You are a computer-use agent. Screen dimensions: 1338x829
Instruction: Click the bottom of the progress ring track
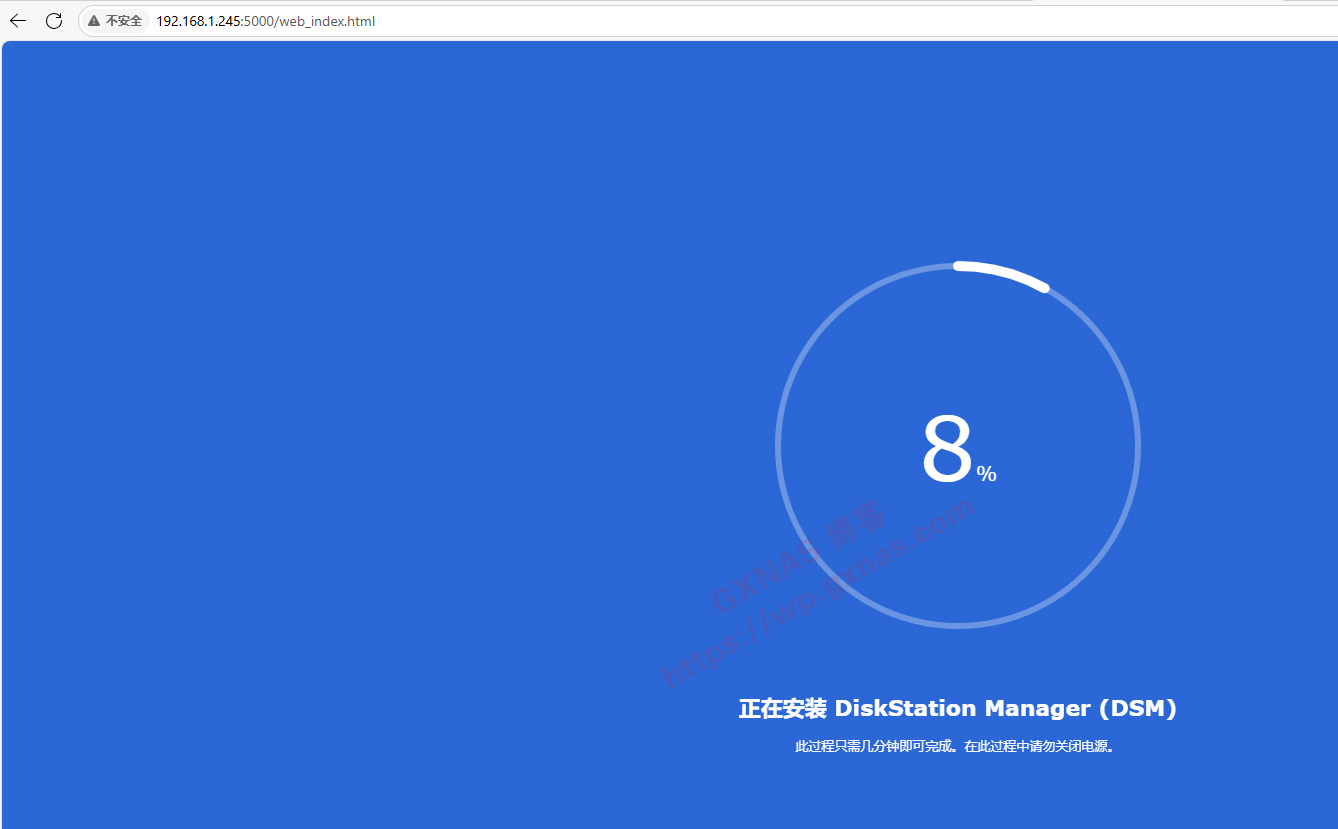tap(958, 625)
